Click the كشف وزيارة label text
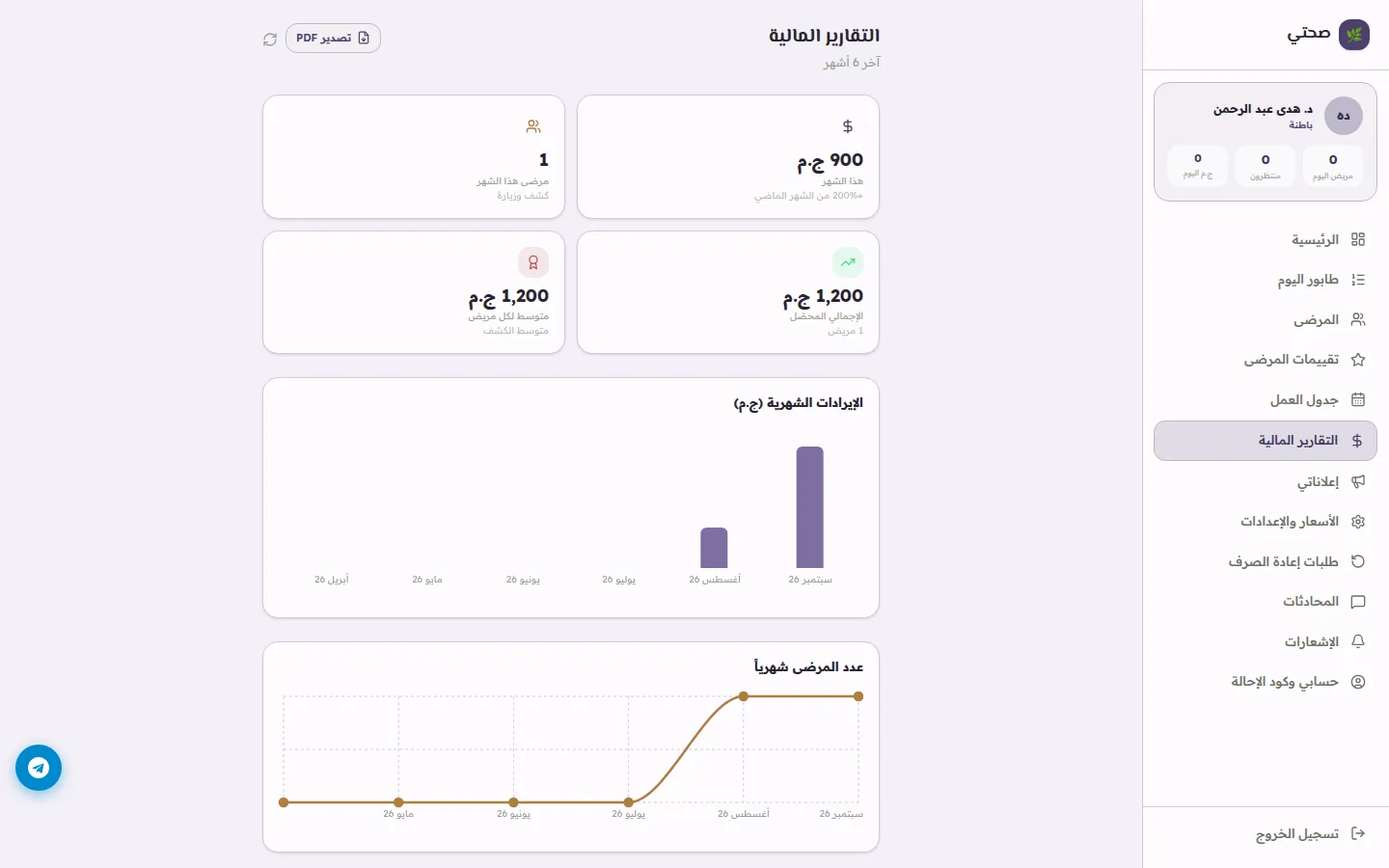 pos(523,196)
